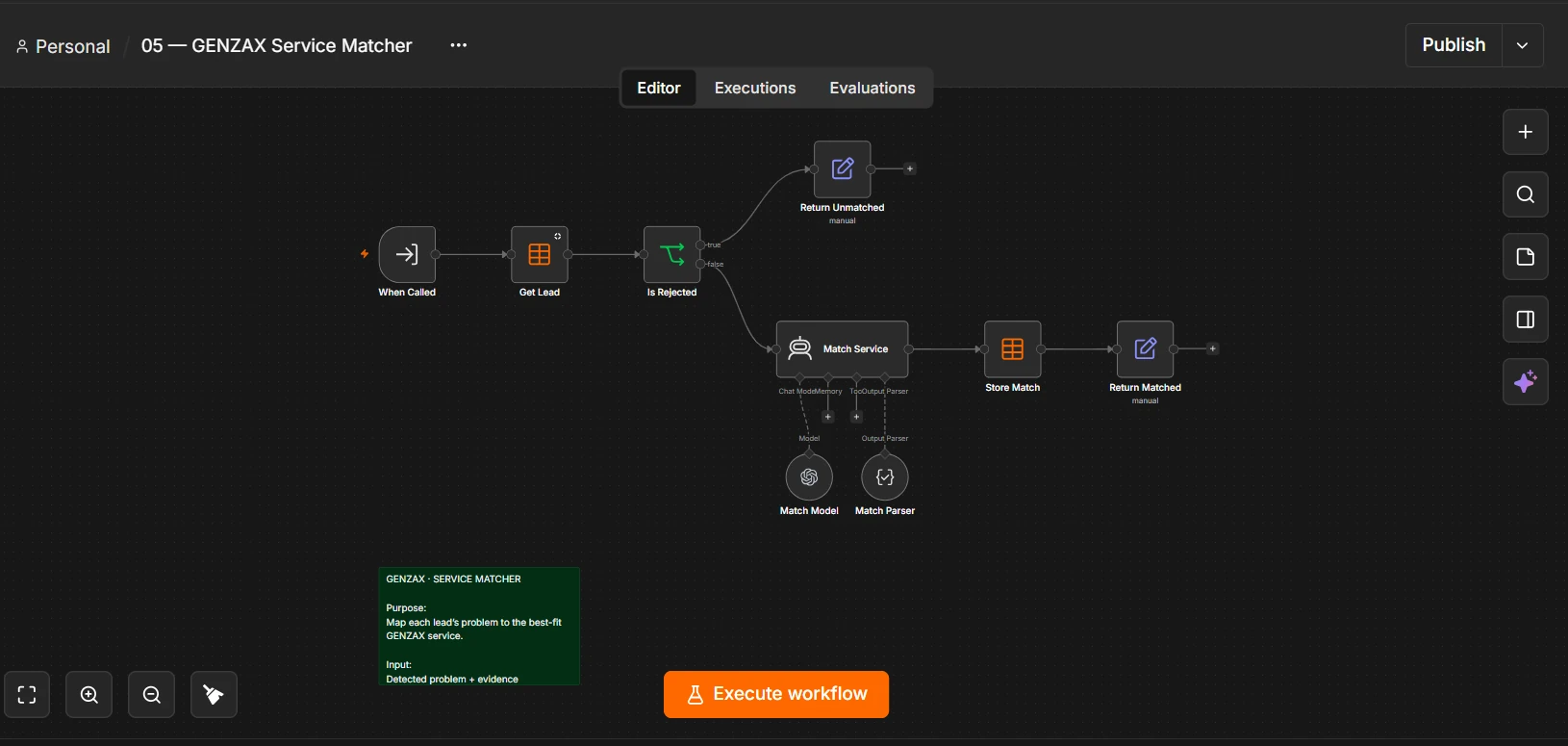Open the node search panel
1568x746 pixels.
(1526, 194)
